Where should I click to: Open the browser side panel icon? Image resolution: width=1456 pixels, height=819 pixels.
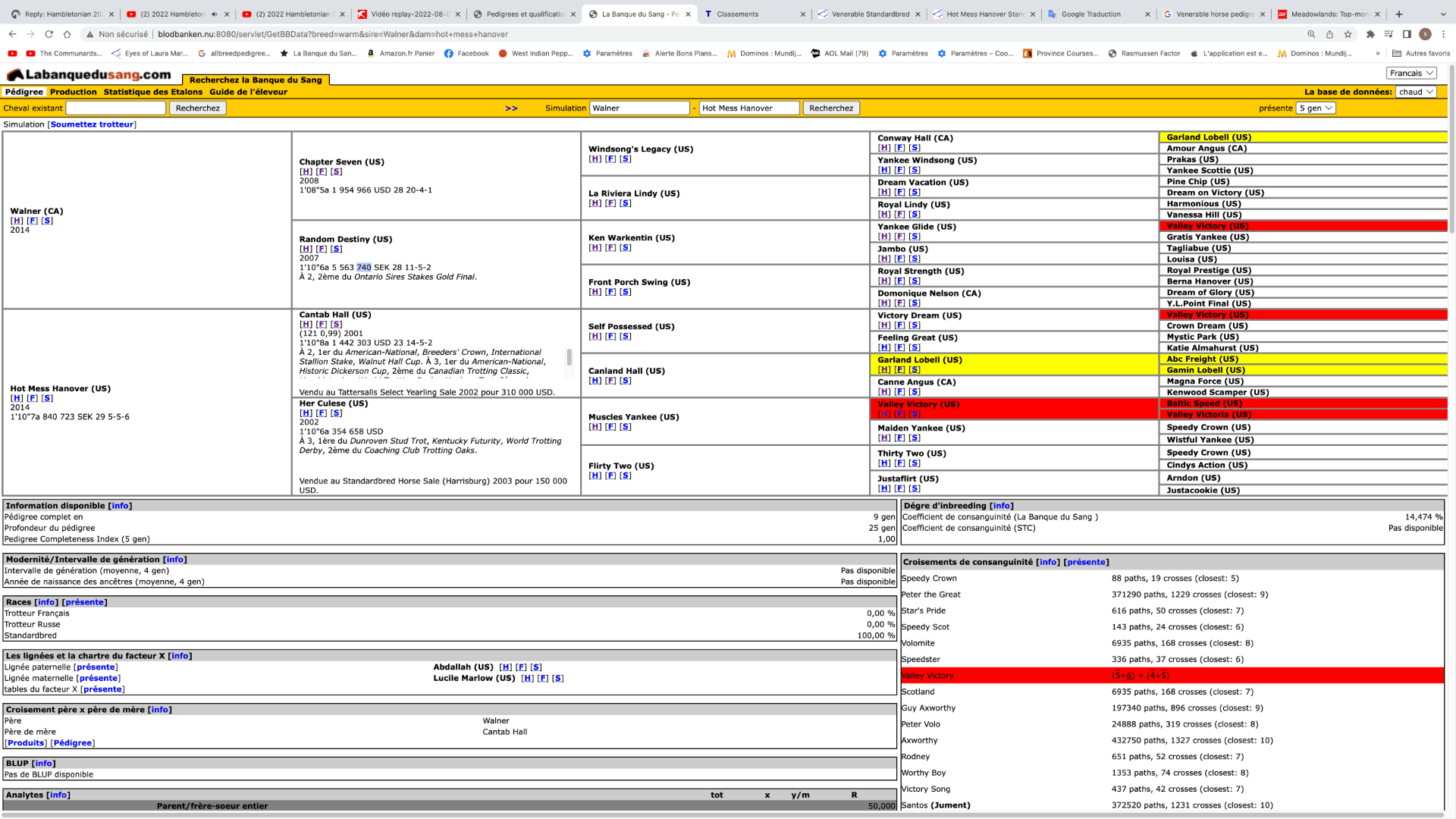(1407, 34)
